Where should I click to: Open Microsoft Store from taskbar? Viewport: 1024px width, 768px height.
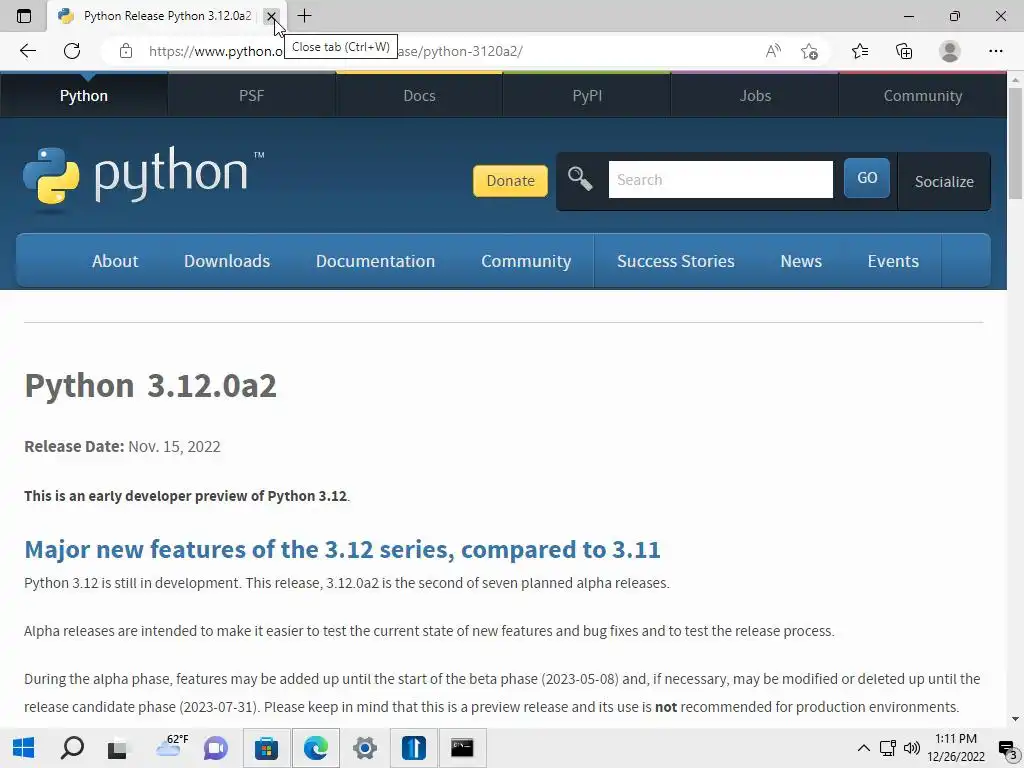click(266, 748)
